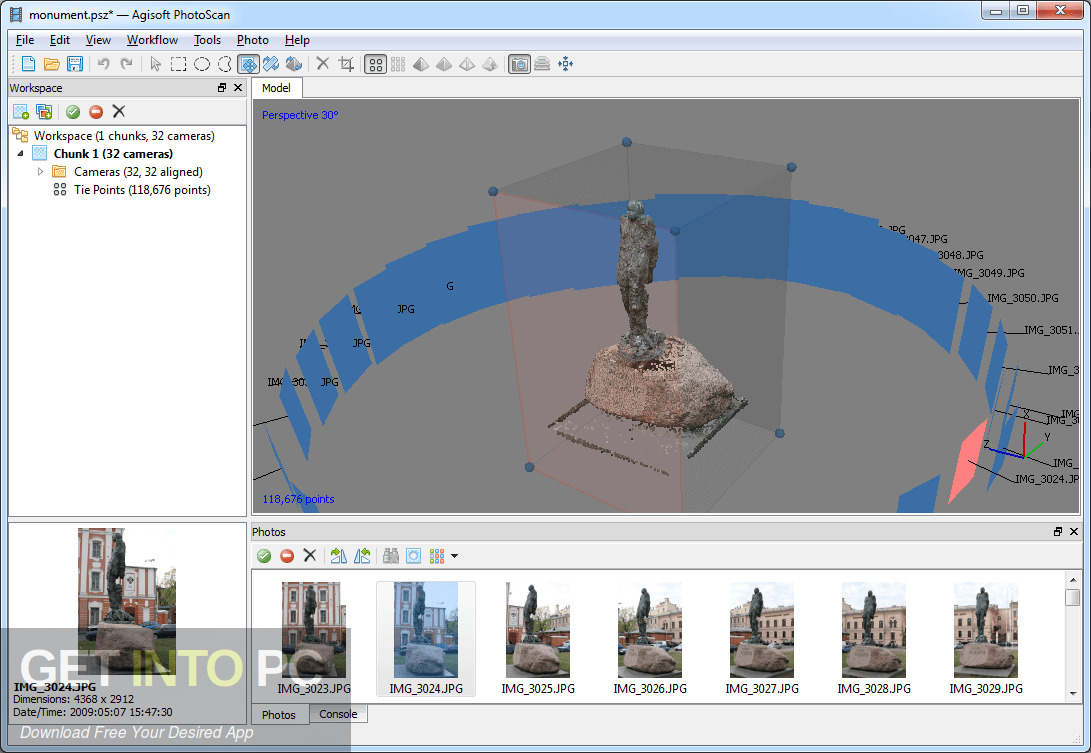Viewport: 1091px width, 753px height.
Task: Click Enable Items green check in Workspace
Action: click(73, 111)
